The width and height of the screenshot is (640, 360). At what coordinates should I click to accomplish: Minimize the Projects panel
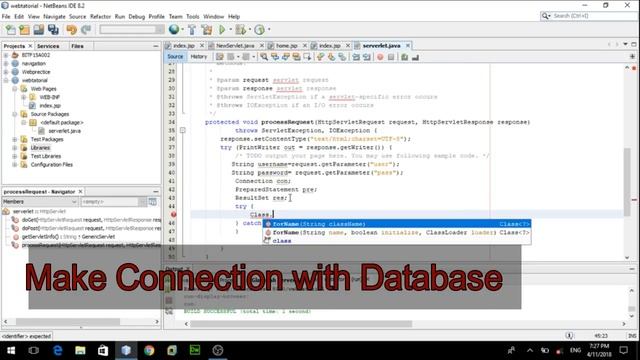156,46
